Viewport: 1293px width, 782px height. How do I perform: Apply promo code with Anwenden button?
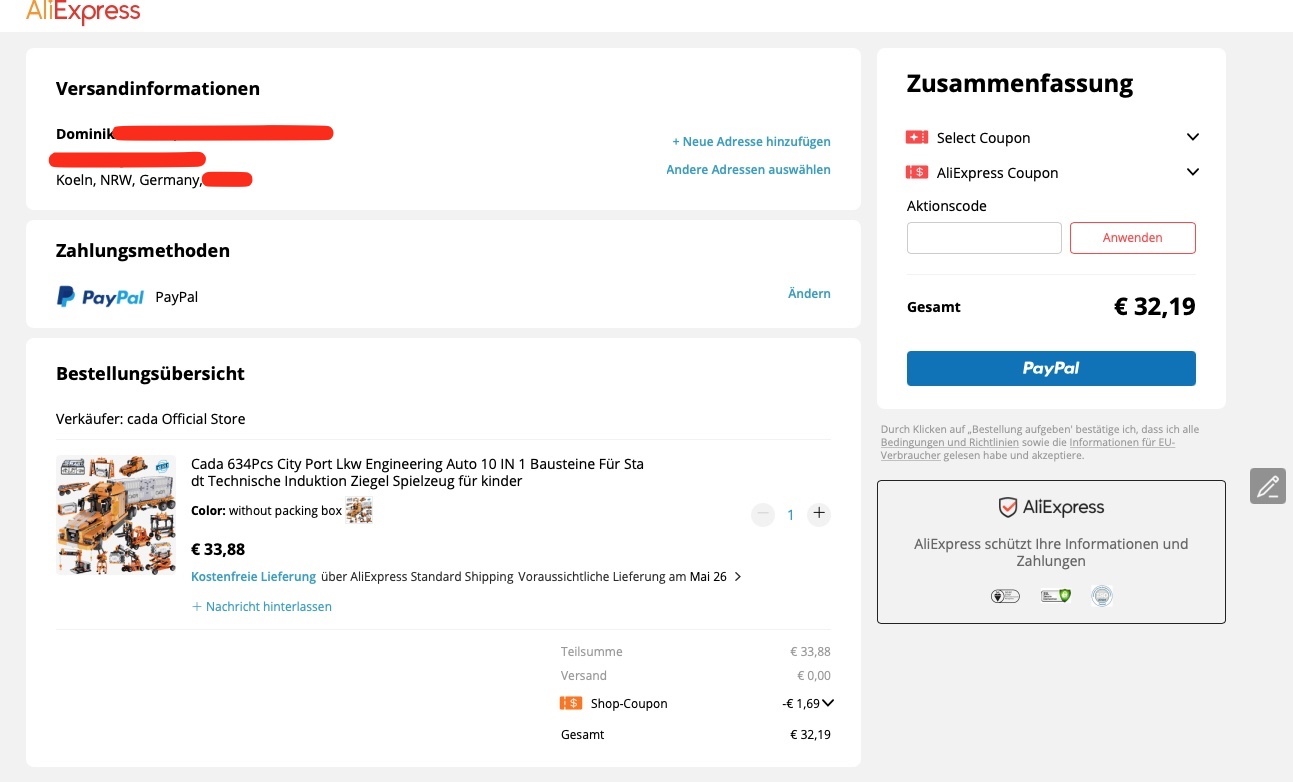(1132, 238)
